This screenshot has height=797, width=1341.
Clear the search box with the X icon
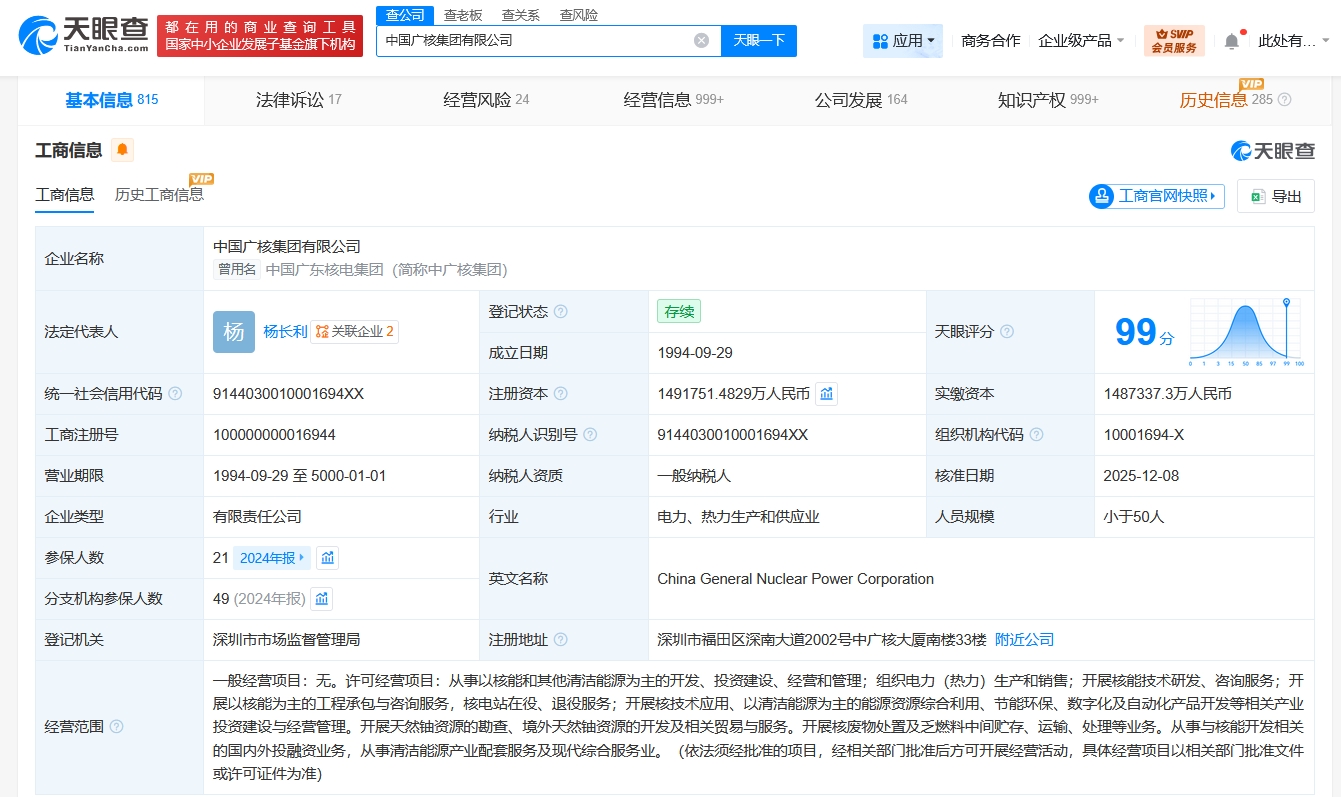[x=701, y=41]
